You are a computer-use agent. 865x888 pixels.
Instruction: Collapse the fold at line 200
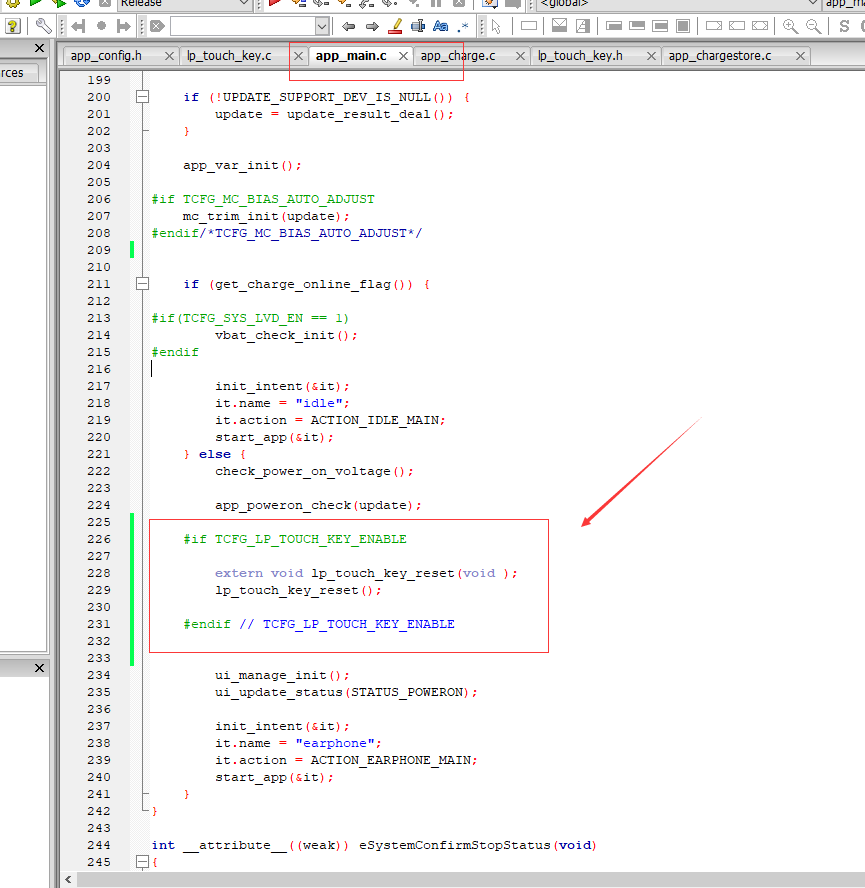[143, 97]
